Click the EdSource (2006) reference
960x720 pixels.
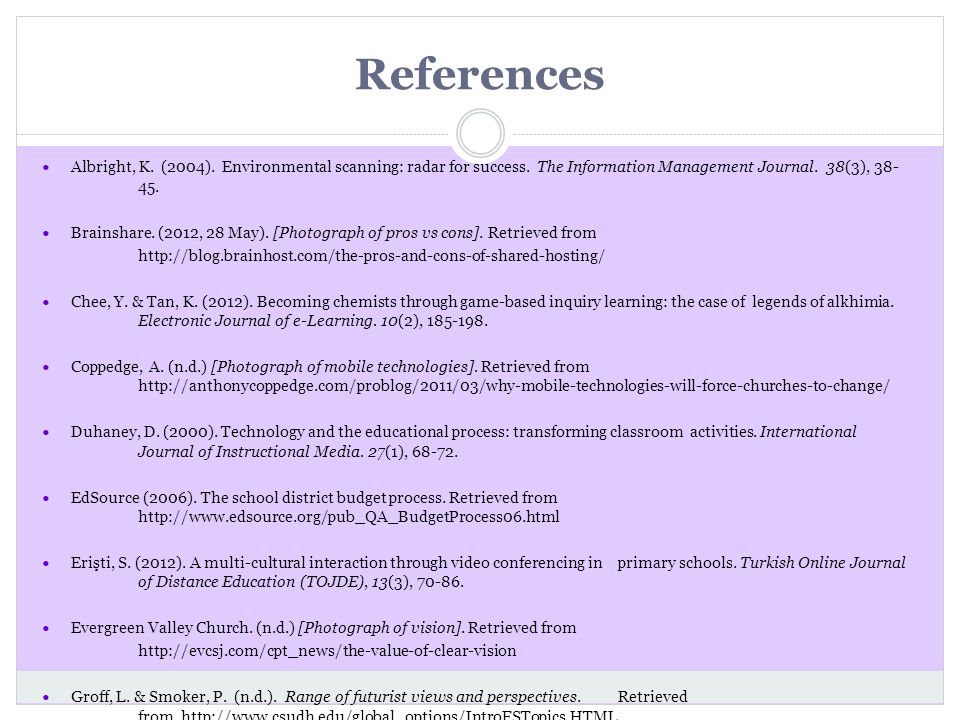tap(315, 507)
